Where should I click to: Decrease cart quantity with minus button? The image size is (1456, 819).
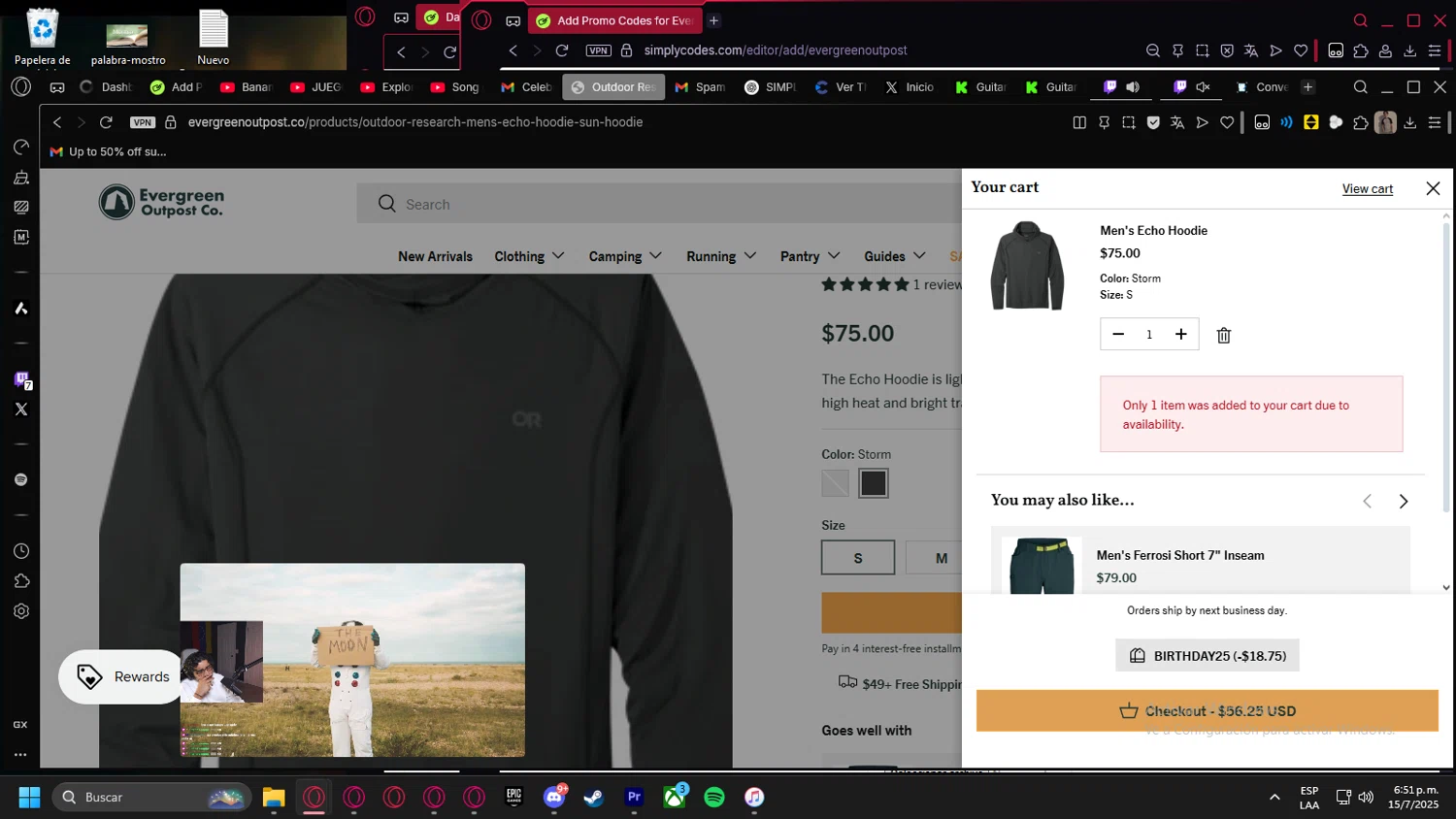1118,334
